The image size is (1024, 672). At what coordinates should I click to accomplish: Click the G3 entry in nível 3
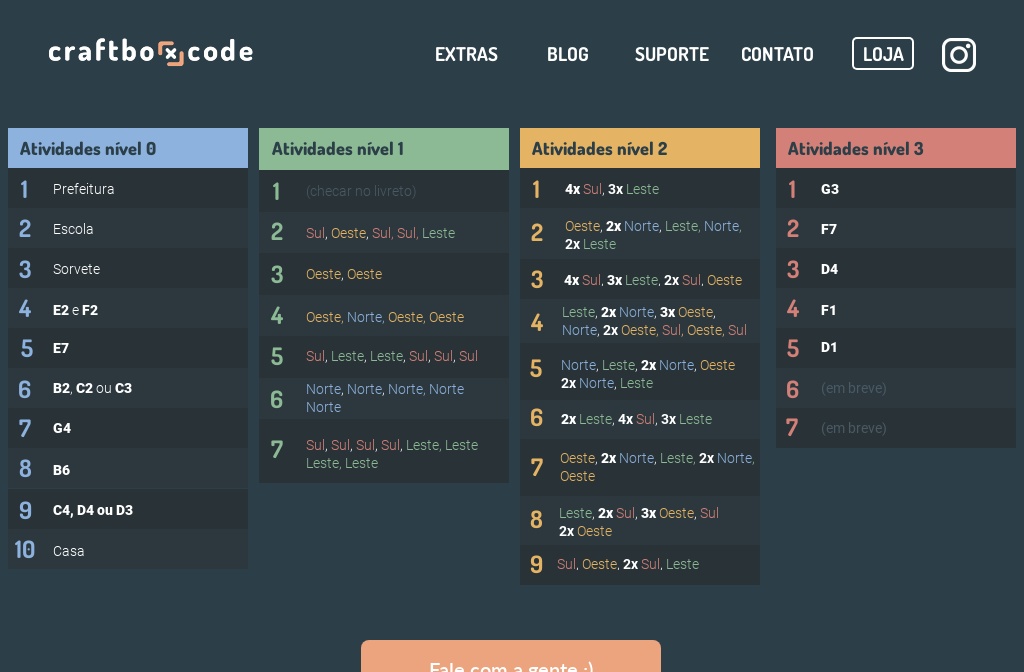click(896, 189)
